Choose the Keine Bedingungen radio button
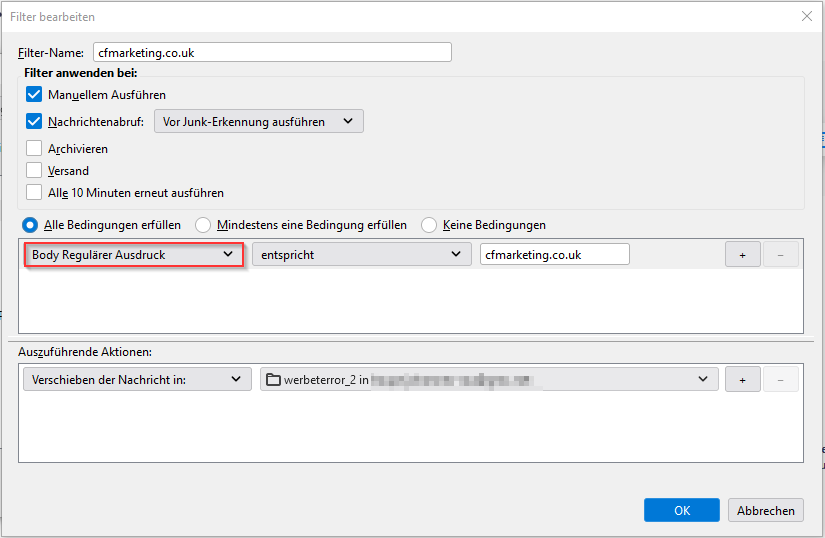 pos(428,225)
